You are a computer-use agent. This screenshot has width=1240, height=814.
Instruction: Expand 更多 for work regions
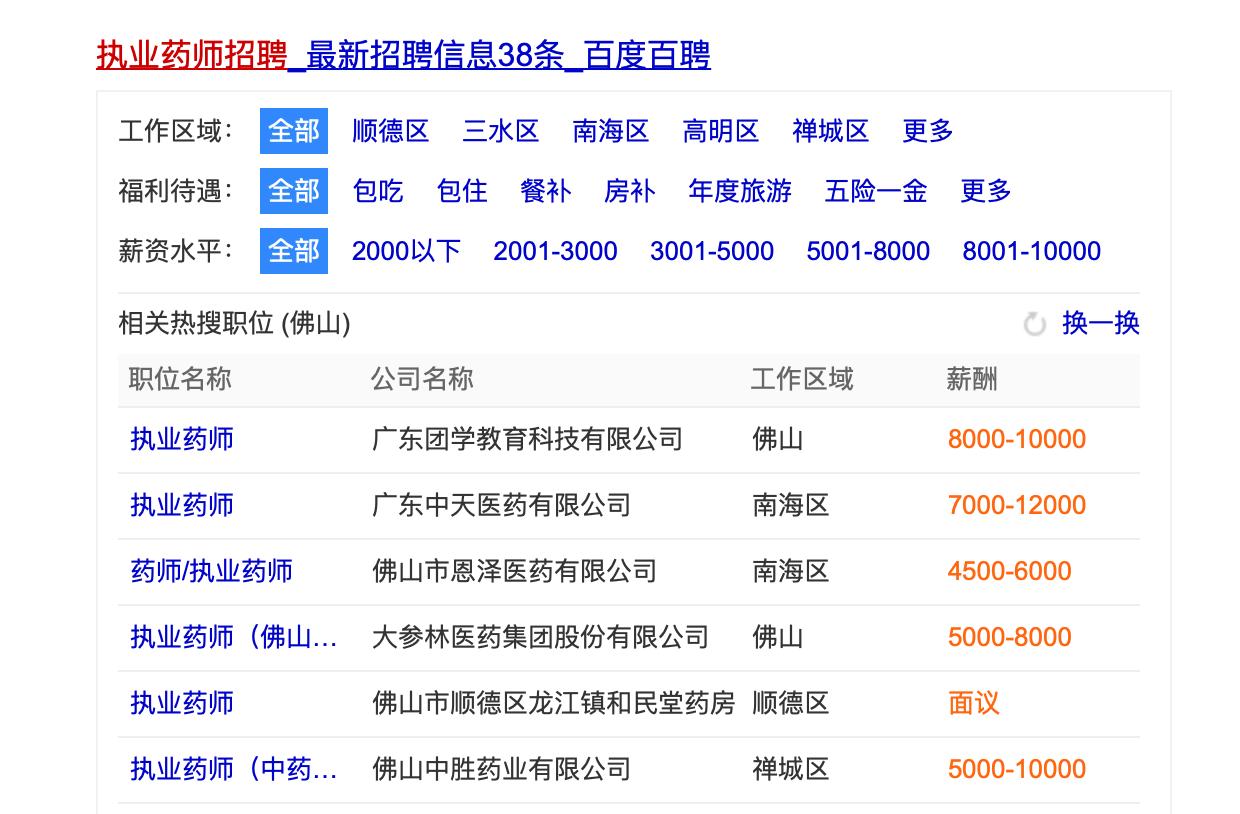pyautogui.click(x=925, y=131)
